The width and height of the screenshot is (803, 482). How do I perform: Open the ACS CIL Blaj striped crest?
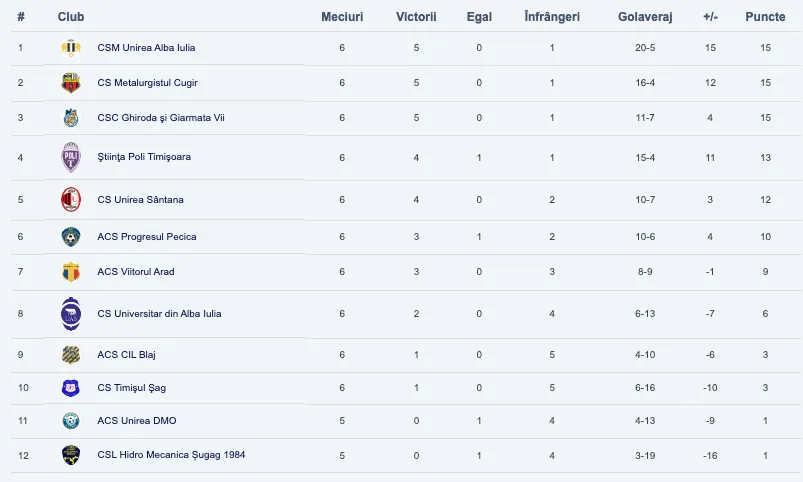(71, 354)
